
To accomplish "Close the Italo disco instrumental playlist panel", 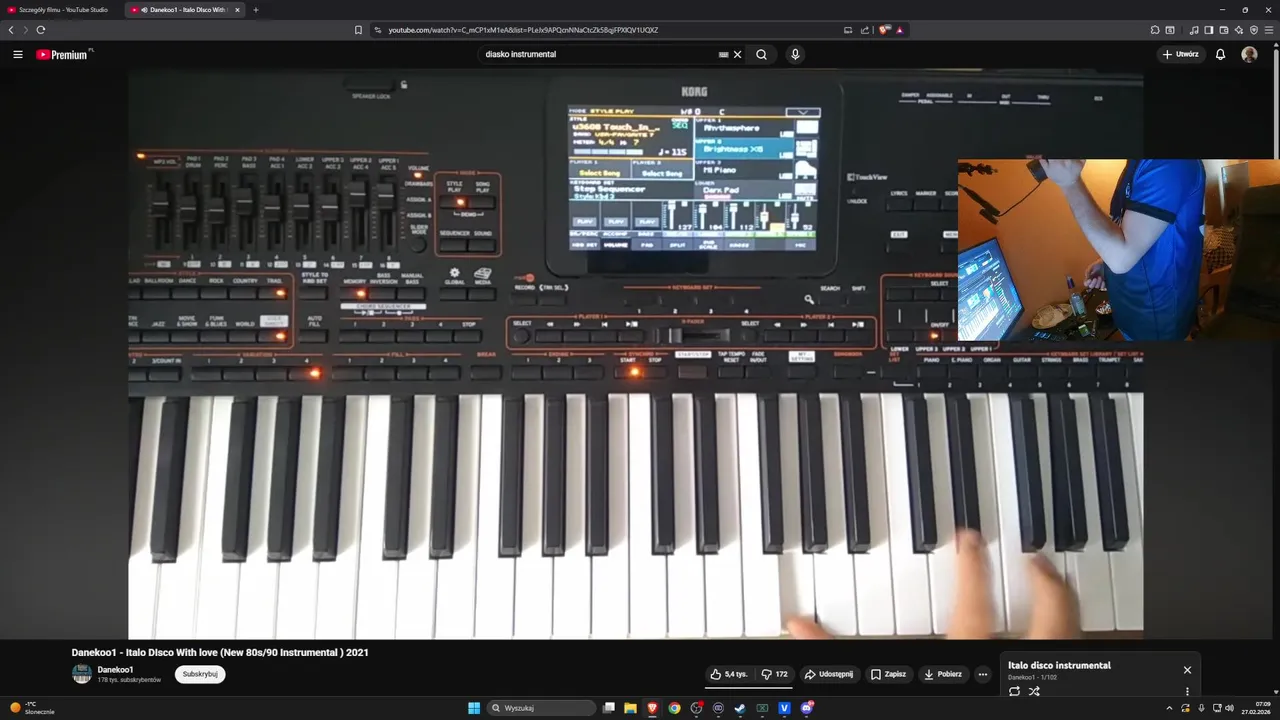I will pos(1187,670).
